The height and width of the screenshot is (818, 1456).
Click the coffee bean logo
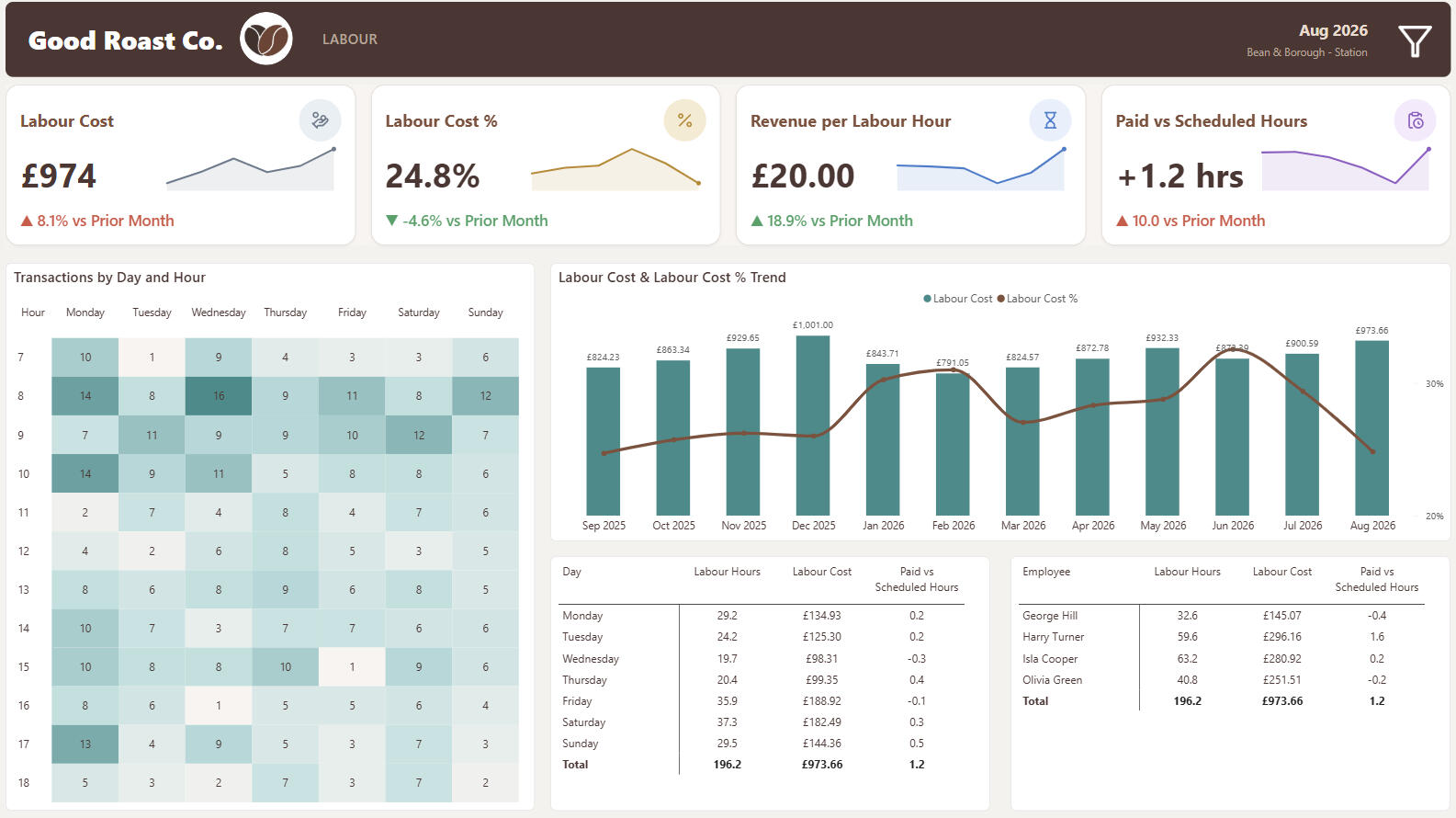coord(266,39)
